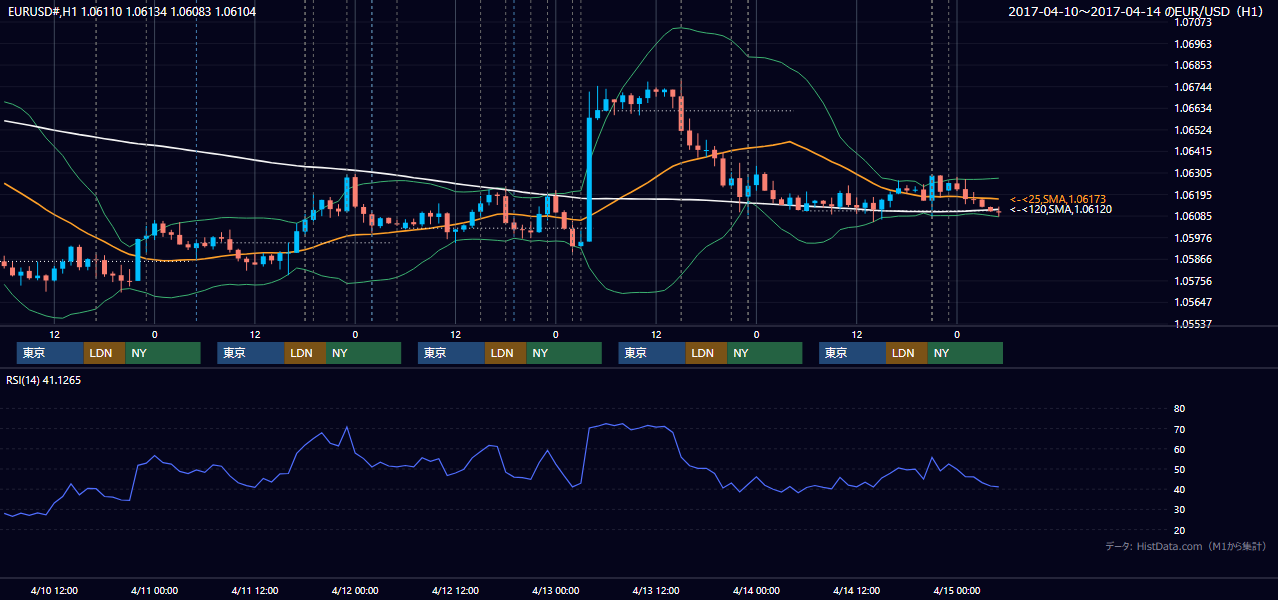Click the 1.06853 price level
Viewport: 1278px width, 600px height.
pyautogui.click(x=1193, y=66)
